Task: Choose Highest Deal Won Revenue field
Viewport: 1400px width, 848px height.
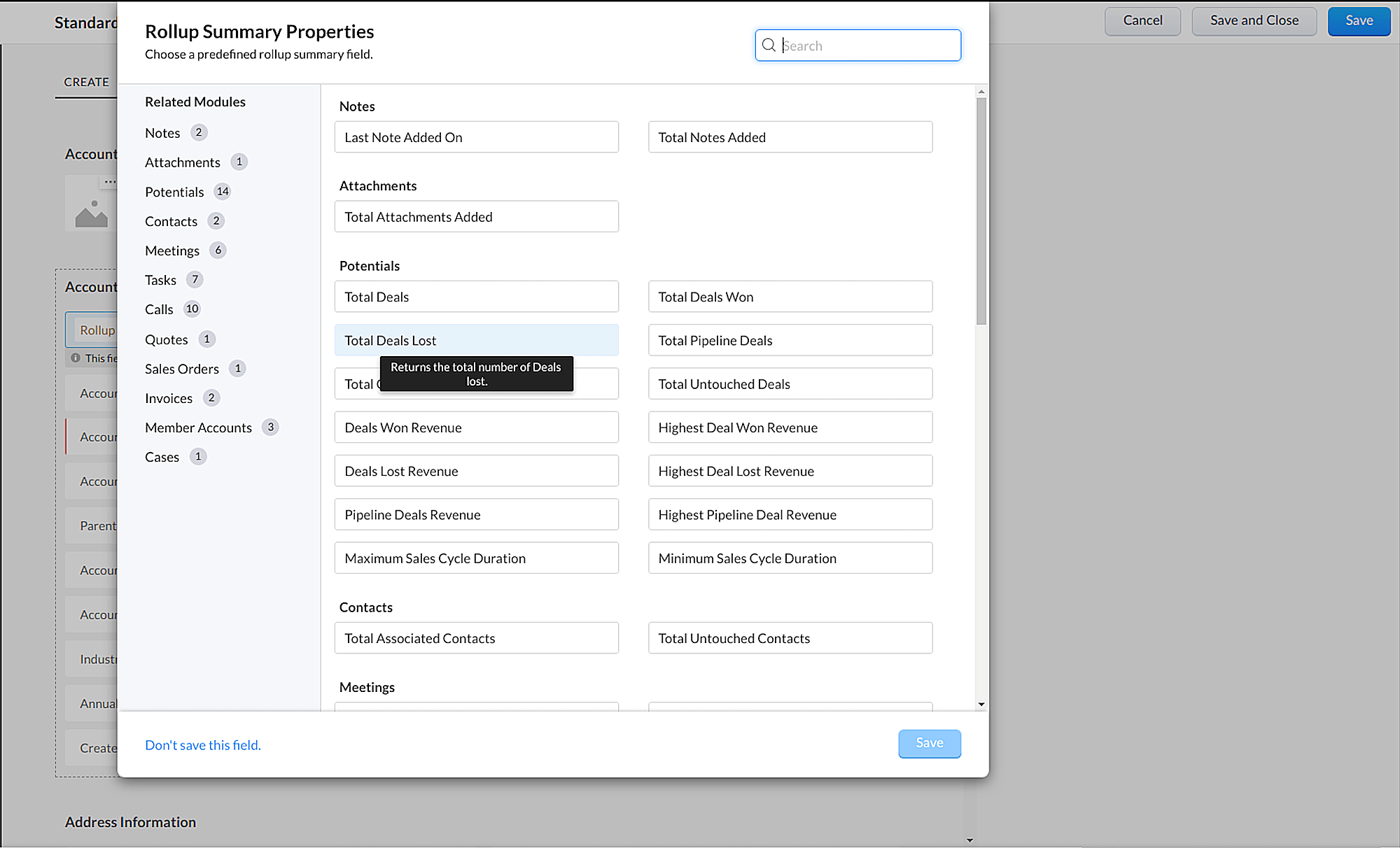Action: point(790,427)
